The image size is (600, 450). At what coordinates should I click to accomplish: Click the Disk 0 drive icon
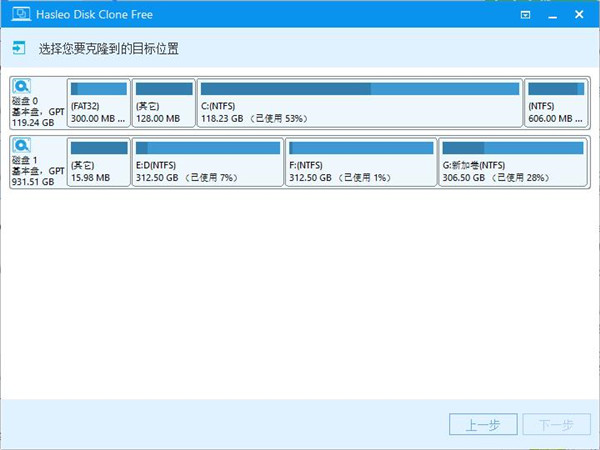[22, 87]
